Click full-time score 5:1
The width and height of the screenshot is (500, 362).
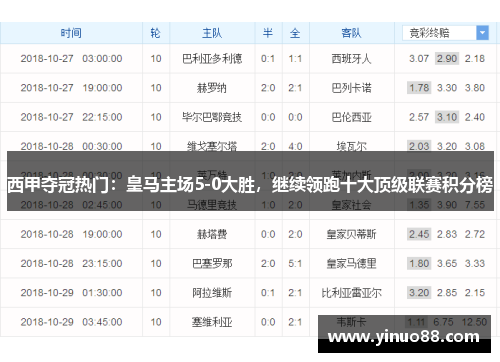click(x=295, y=264)
